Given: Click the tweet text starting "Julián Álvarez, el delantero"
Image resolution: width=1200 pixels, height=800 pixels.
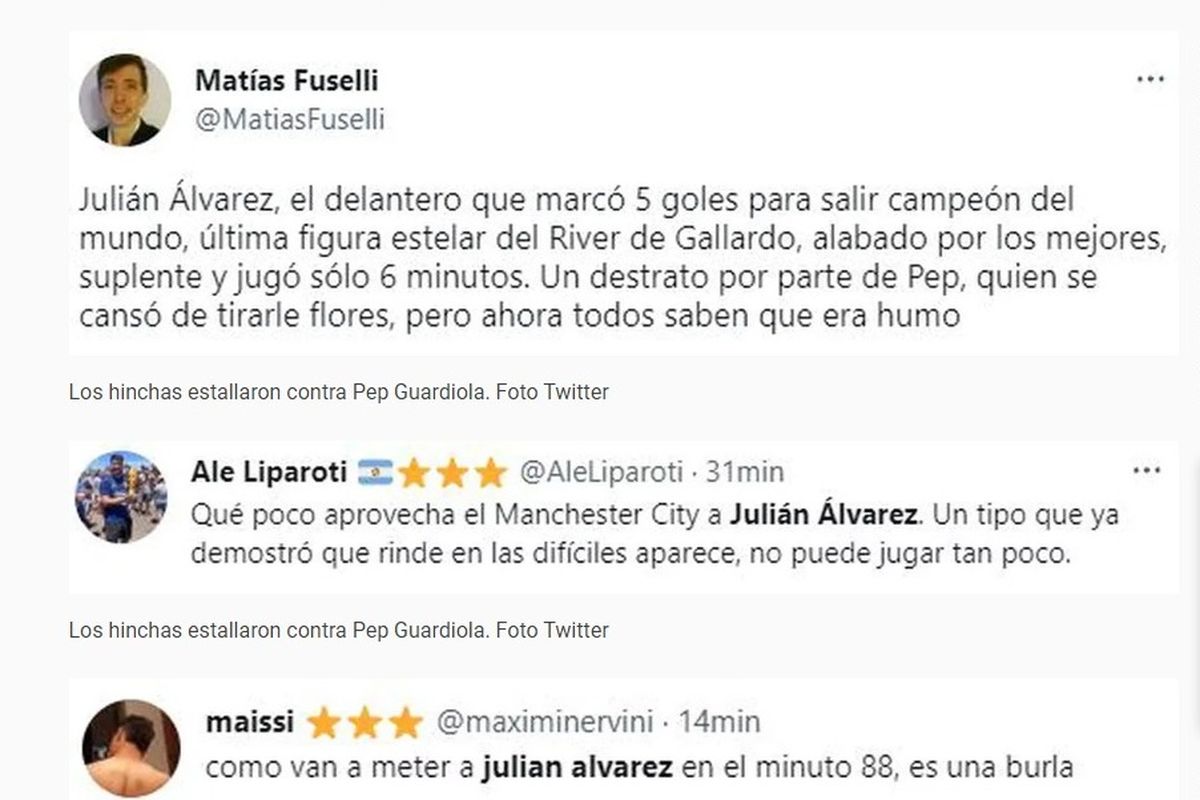Looking at the screenshot, I should (575, 258).
